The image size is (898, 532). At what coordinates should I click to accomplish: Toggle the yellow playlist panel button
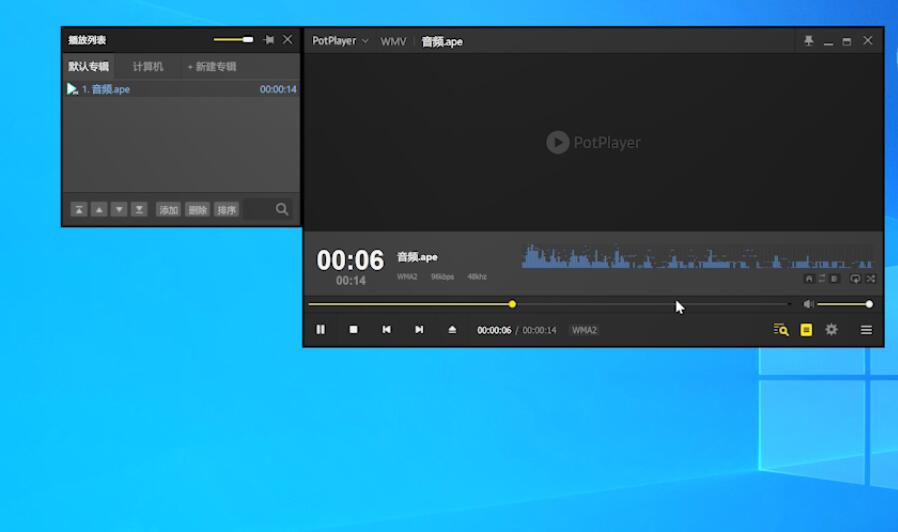point(806,330)
